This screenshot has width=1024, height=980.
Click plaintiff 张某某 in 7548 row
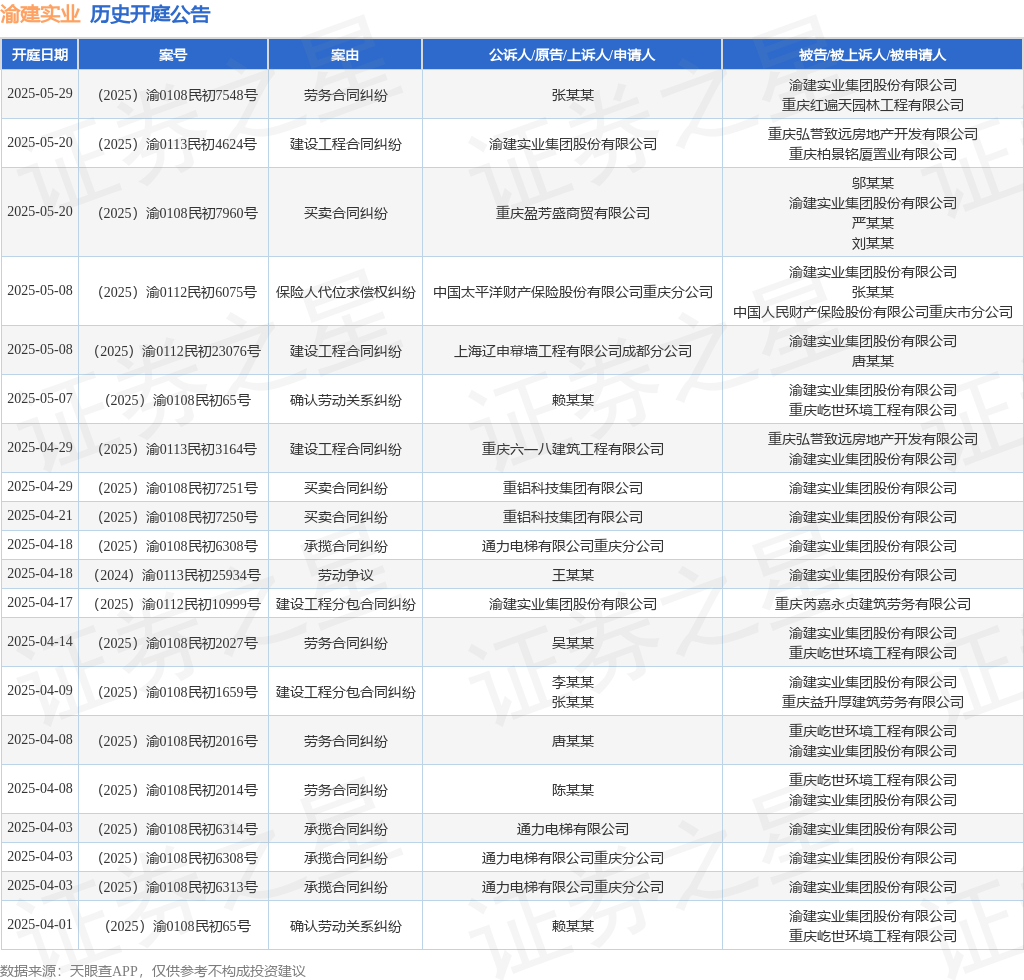point(573,95)
